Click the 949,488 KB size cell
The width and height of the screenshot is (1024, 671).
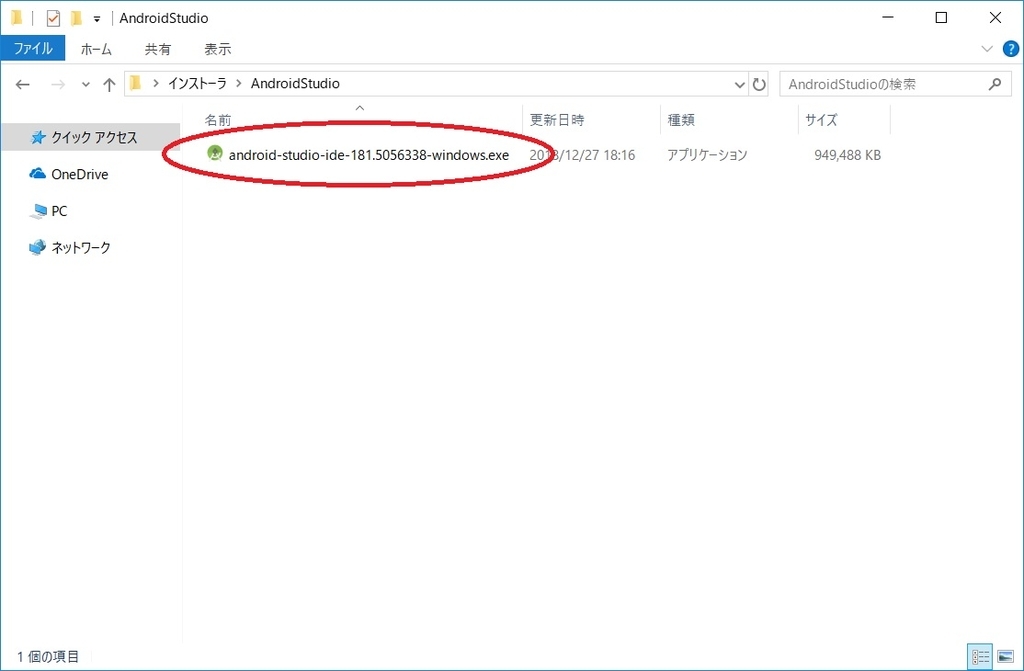pyautogui.click(x=847, y=155)
